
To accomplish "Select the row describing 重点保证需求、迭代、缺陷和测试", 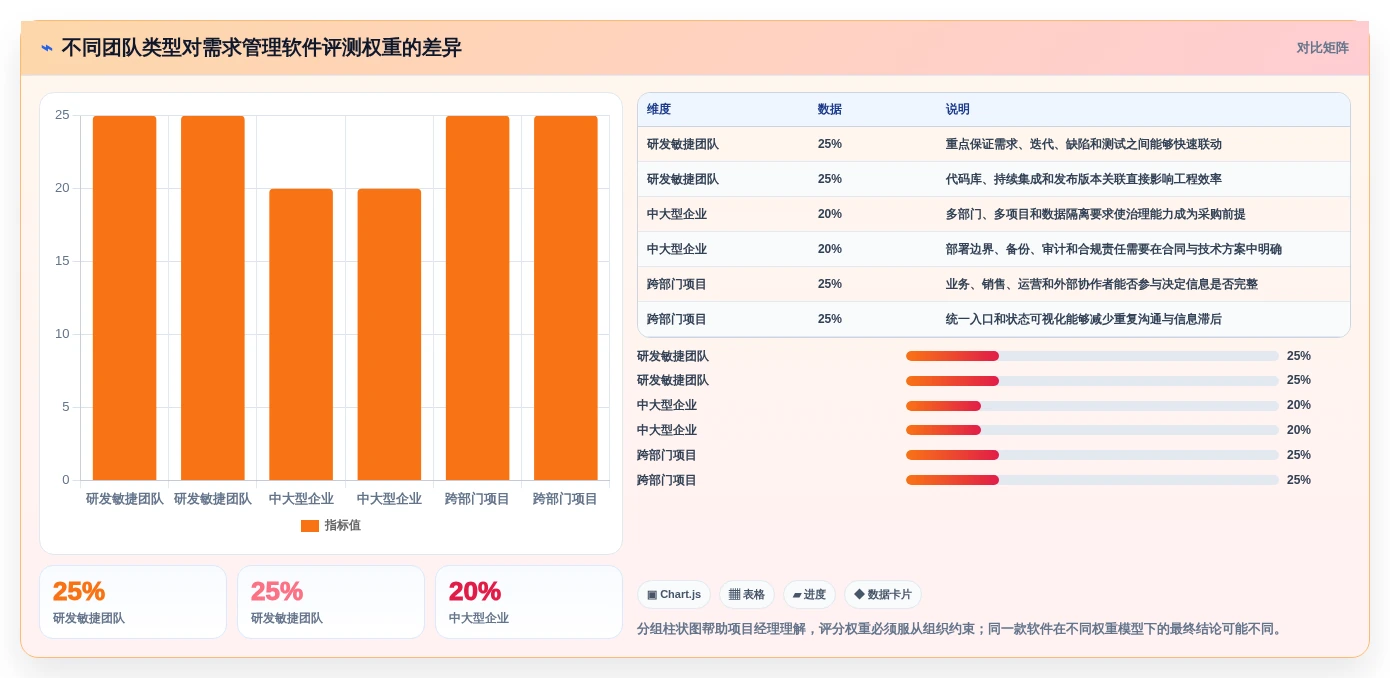I will (x=994, y=144).
